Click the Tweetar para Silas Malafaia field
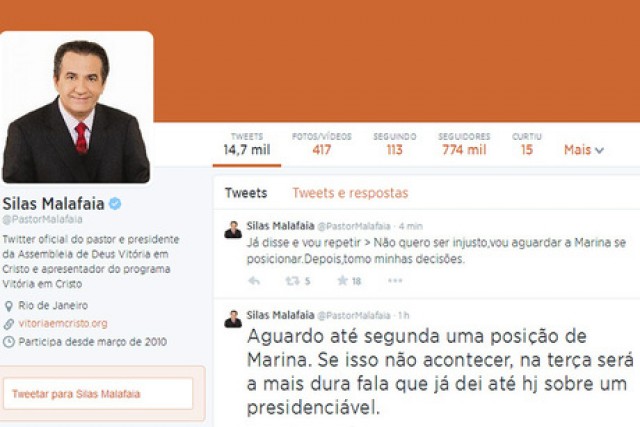This screenshot has width=640, height=427. (x=98, y=394)
